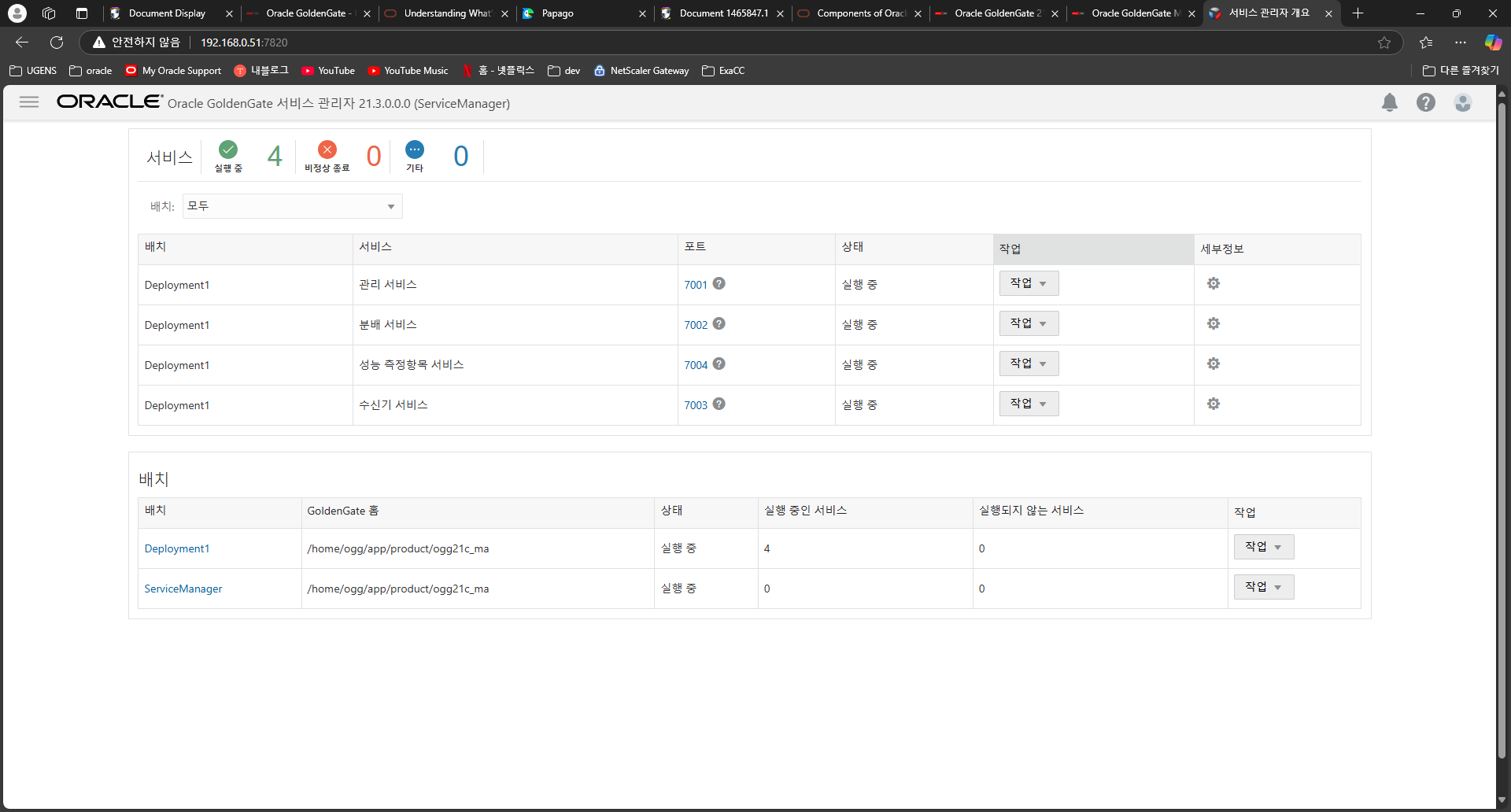The image size is (1511, 812).
Task: Click running services count 4 in 배치 table
Action: (x=767, y=548)
